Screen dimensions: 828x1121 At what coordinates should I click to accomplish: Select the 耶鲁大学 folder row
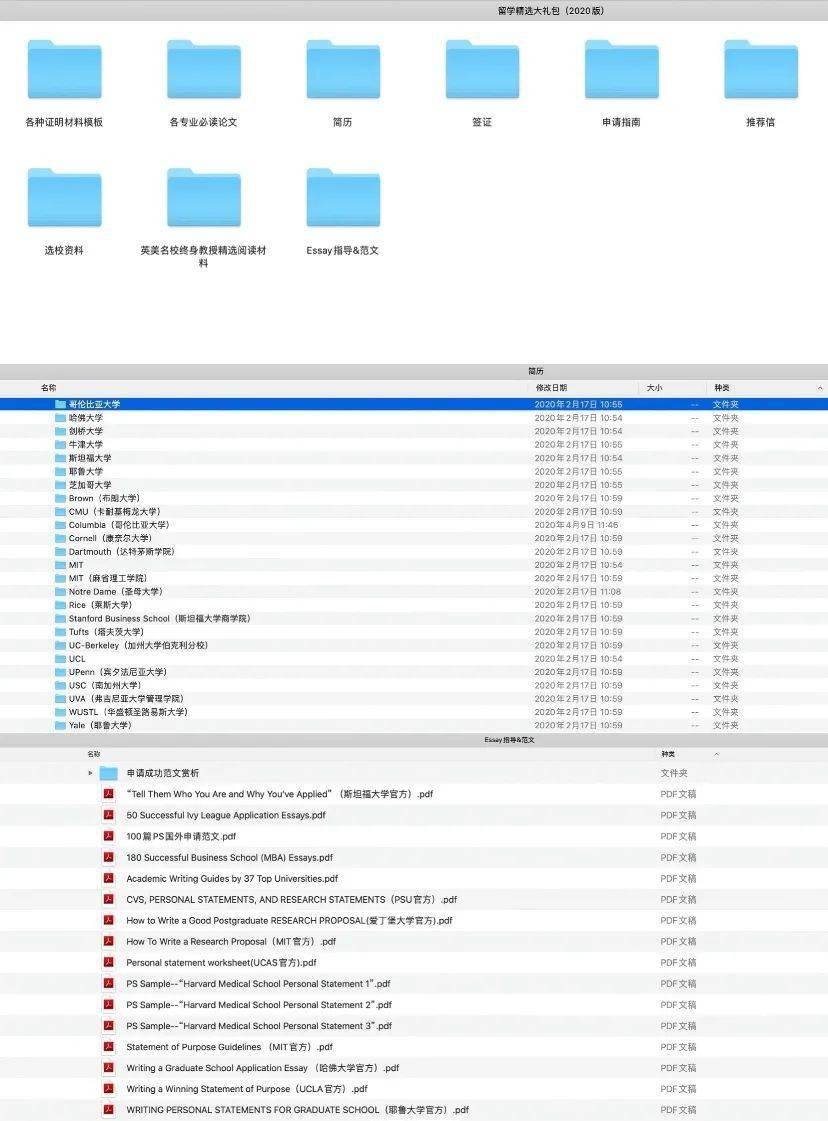[x=414, y=471]
